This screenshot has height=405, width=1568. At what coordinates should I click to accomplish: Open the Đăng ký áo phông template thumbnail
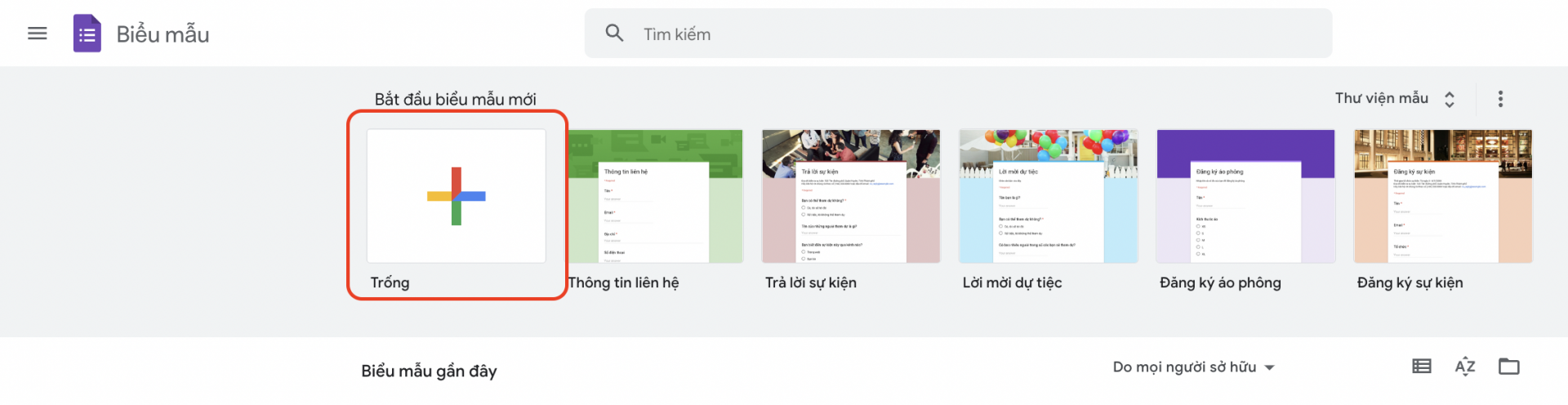[x=1246, y=196]
